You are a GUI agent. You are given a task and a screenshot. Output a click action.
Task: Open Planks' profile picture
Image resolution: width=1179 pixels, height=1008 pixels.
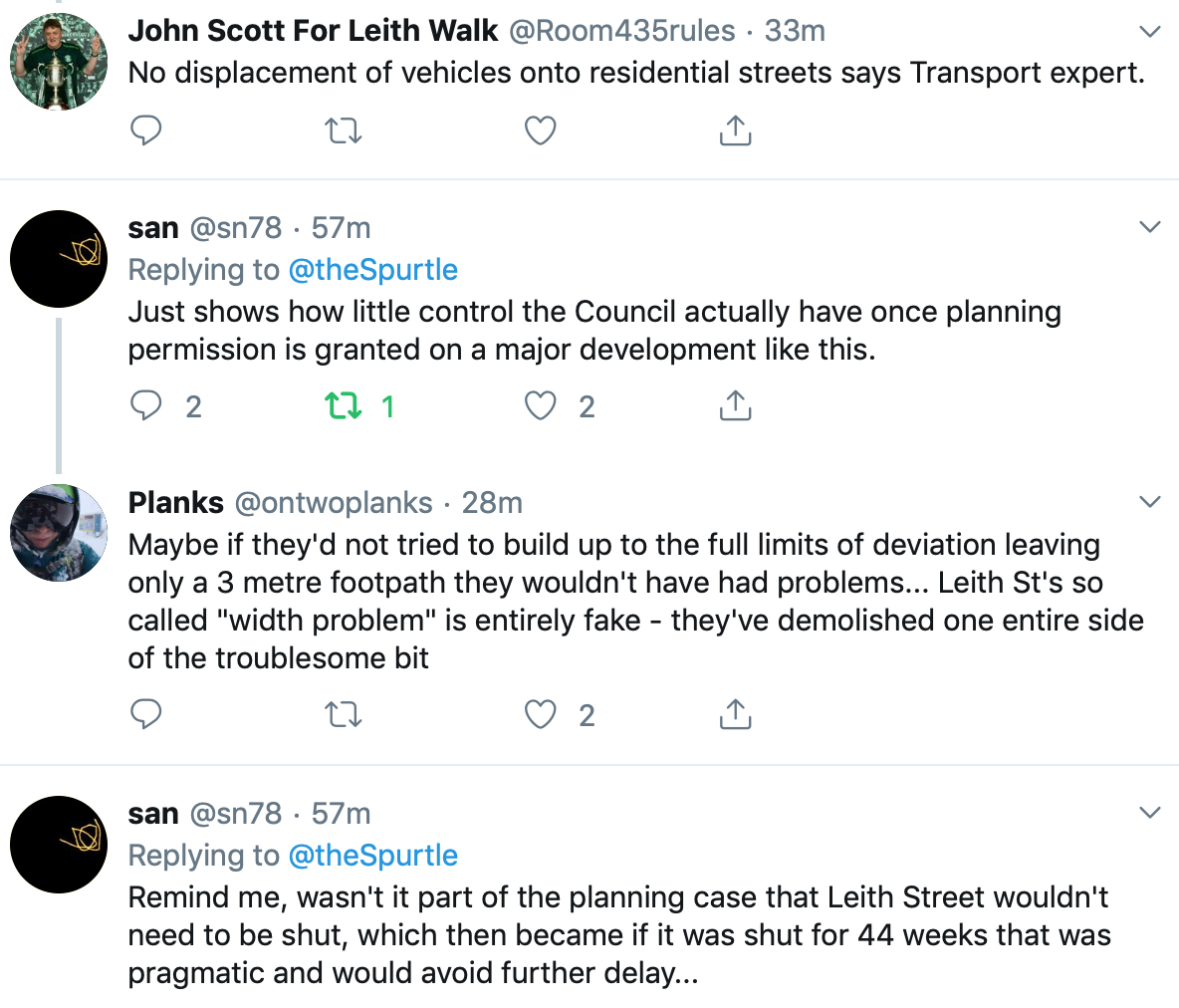click(x=59, y=533)
